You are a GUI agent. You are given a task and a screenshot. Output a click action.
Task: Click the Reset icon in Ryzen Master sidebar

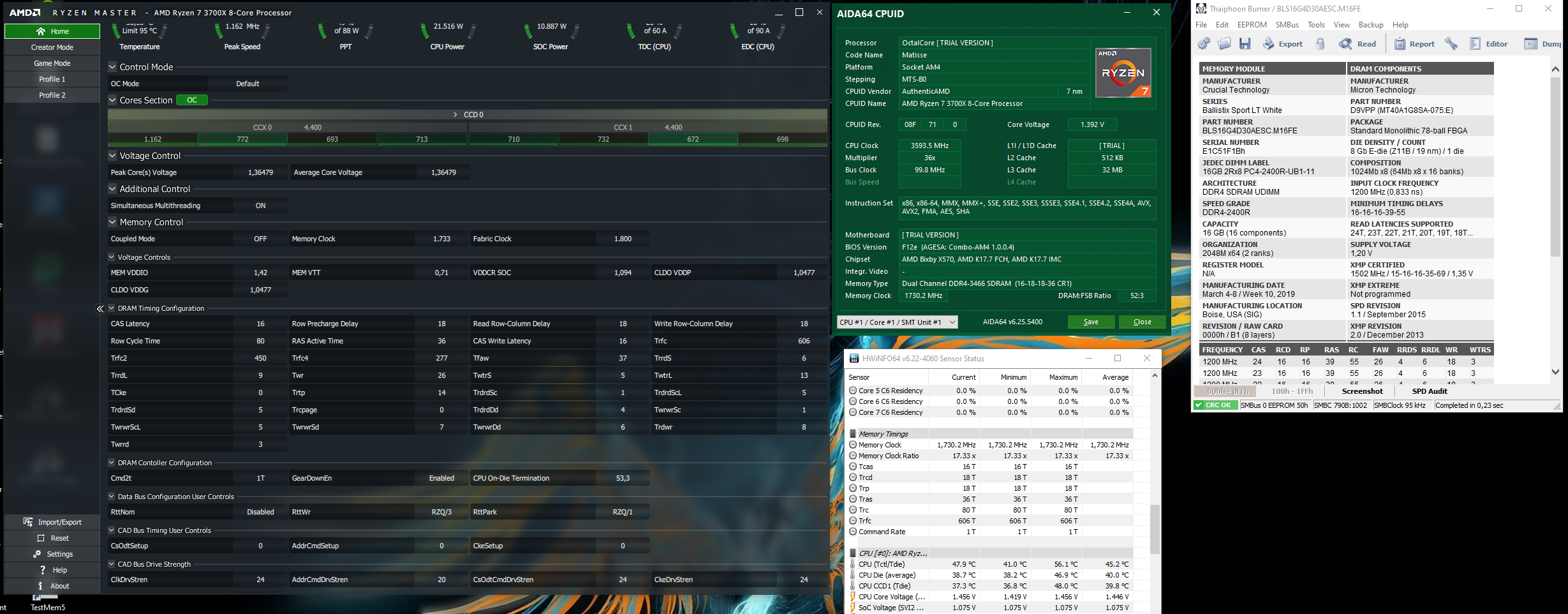[x=40, y=538]
